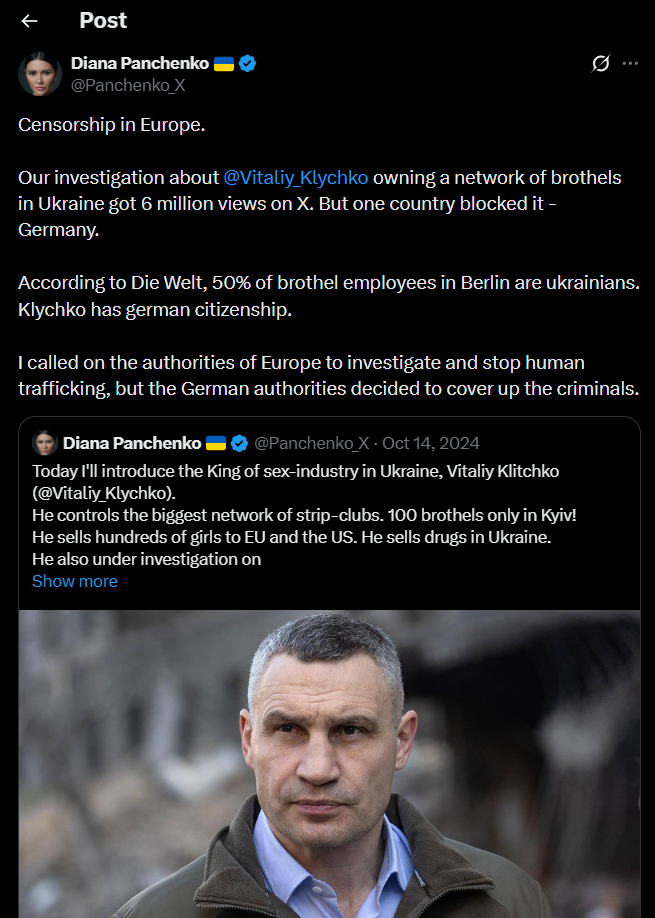Click the @Panchenko_X handle under the main author name
This screenshot has height=918, width=655.
coord(127,85)
